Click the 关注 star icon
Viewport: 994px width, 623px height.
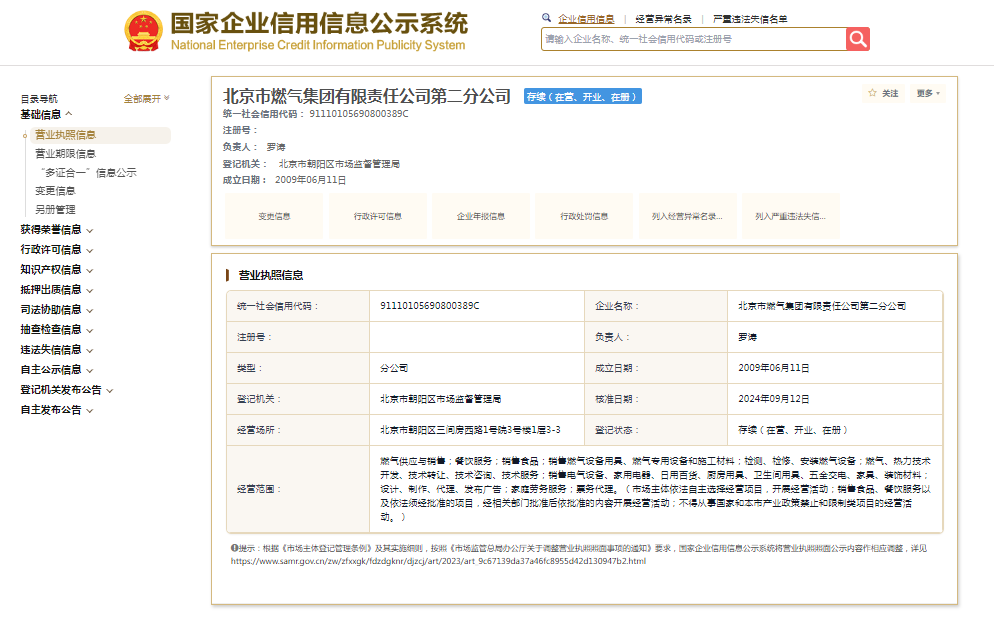pyautogui.click(x=872, y=93)
